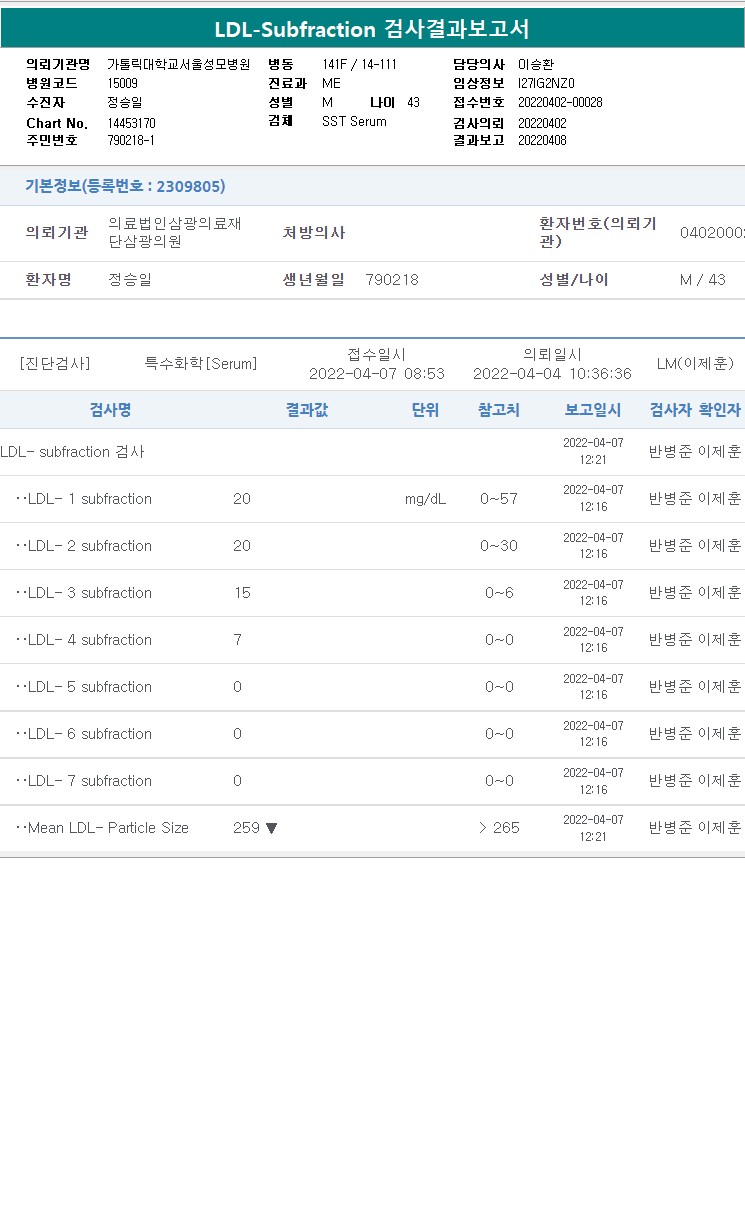This screenshot has width=745, height=1228.
Task: Select the LDL- 7 subfraction row
Action: [x=372, y=781]
